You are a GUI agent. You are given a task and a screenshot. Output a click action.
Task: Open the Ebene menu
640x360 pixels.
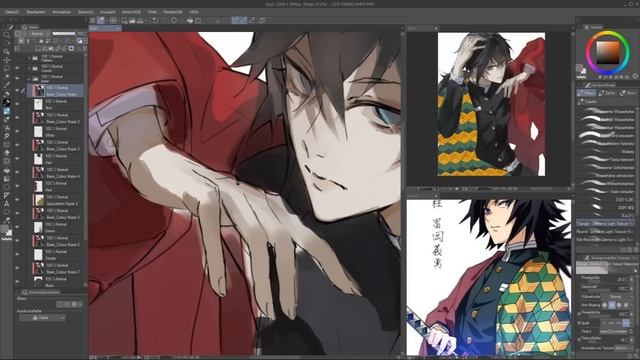pyautogui.click(x=86, y=12)
